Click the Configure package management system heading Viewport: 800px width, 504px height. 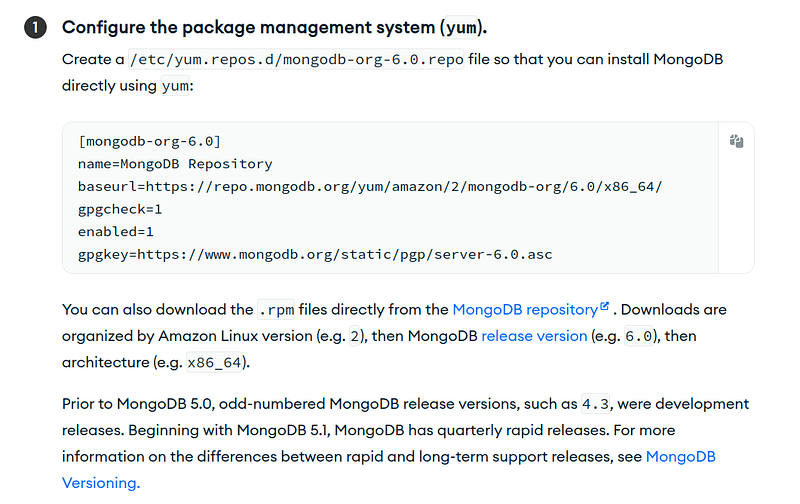tap(274, 27)
